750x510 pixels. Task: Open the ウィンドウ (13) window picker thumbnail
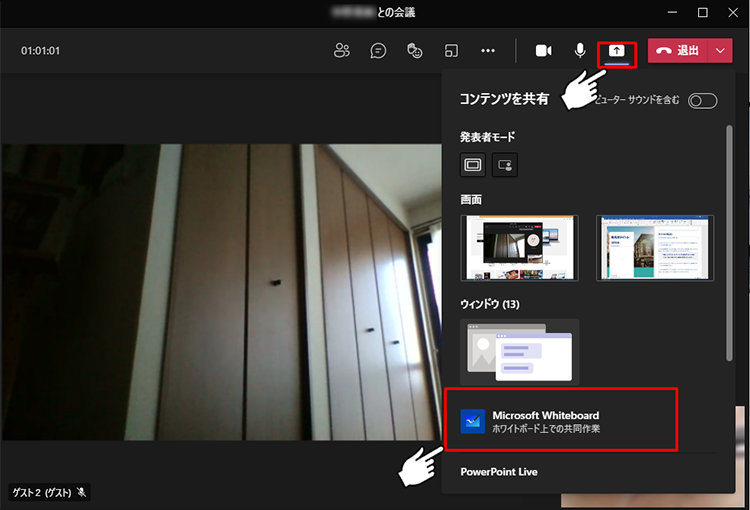pyautogui.click(x=519, y=352)
